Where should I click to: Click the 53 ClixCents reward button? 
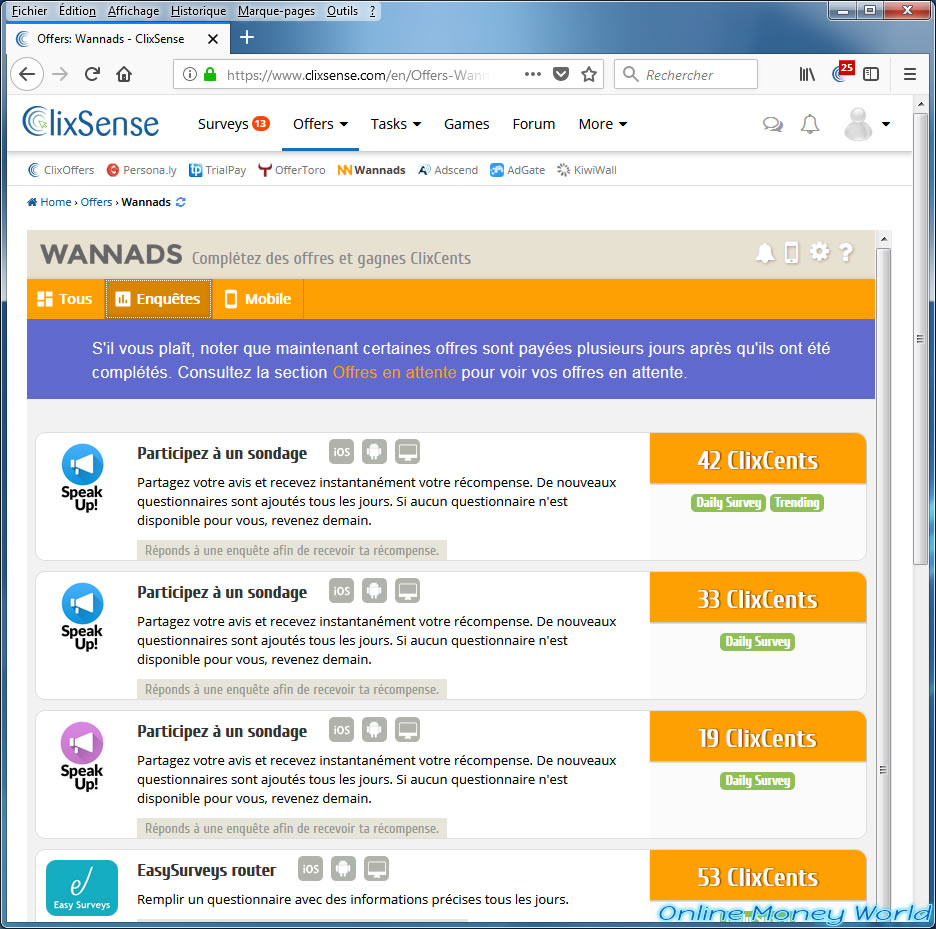758,876
